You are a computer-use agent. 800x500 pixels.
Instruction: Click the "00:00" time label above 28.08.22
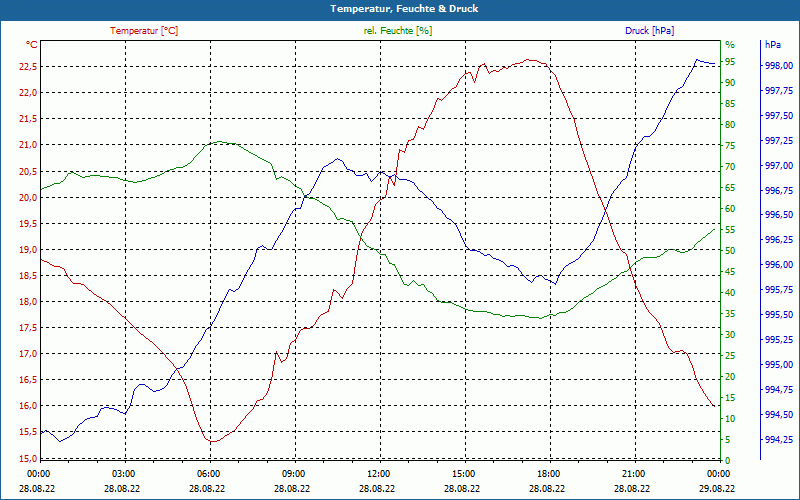coord(37,474)
